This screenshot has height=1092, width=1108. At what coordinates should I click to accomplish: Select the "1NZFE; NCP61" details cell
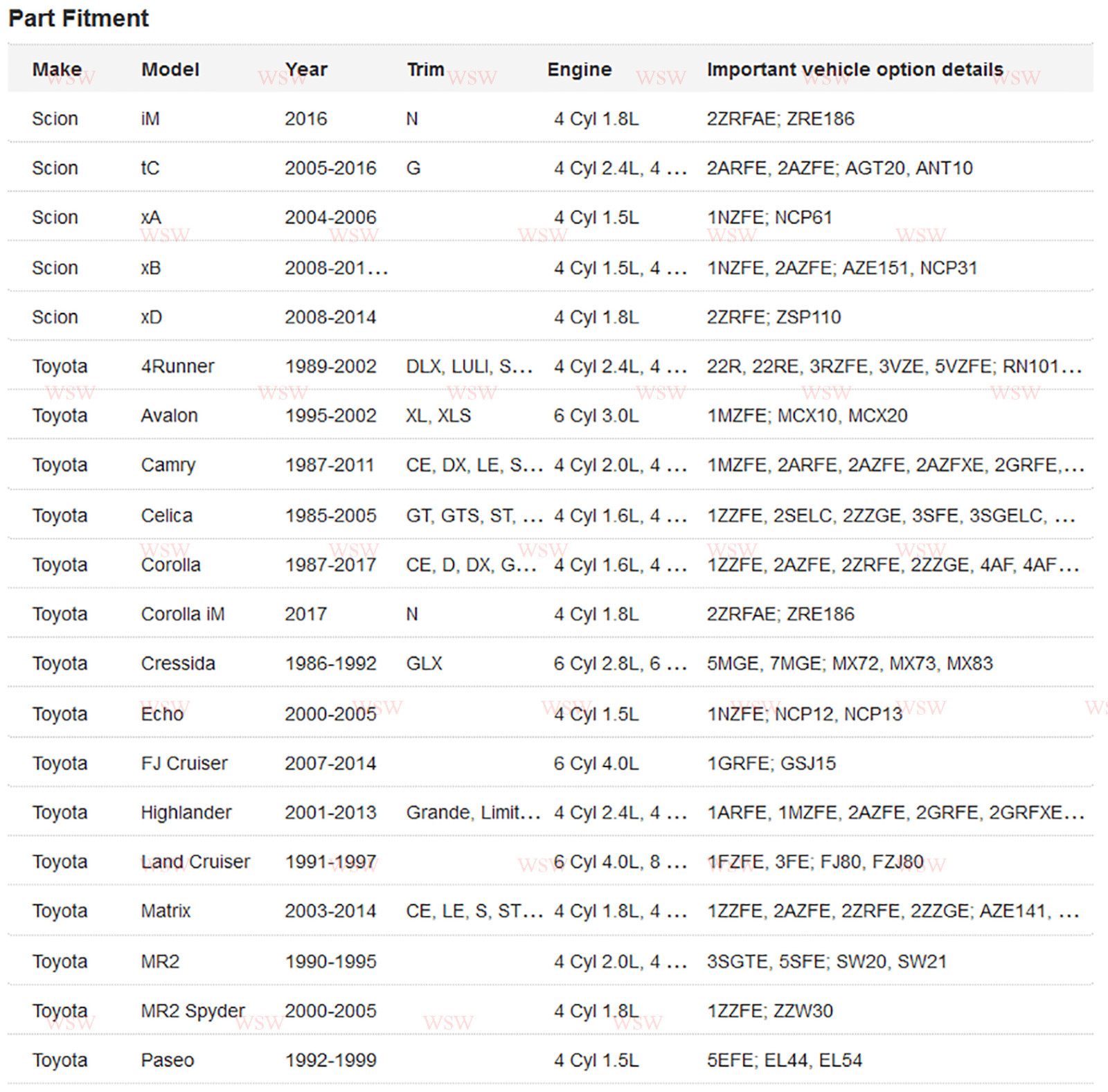click(x=769, y=217)
